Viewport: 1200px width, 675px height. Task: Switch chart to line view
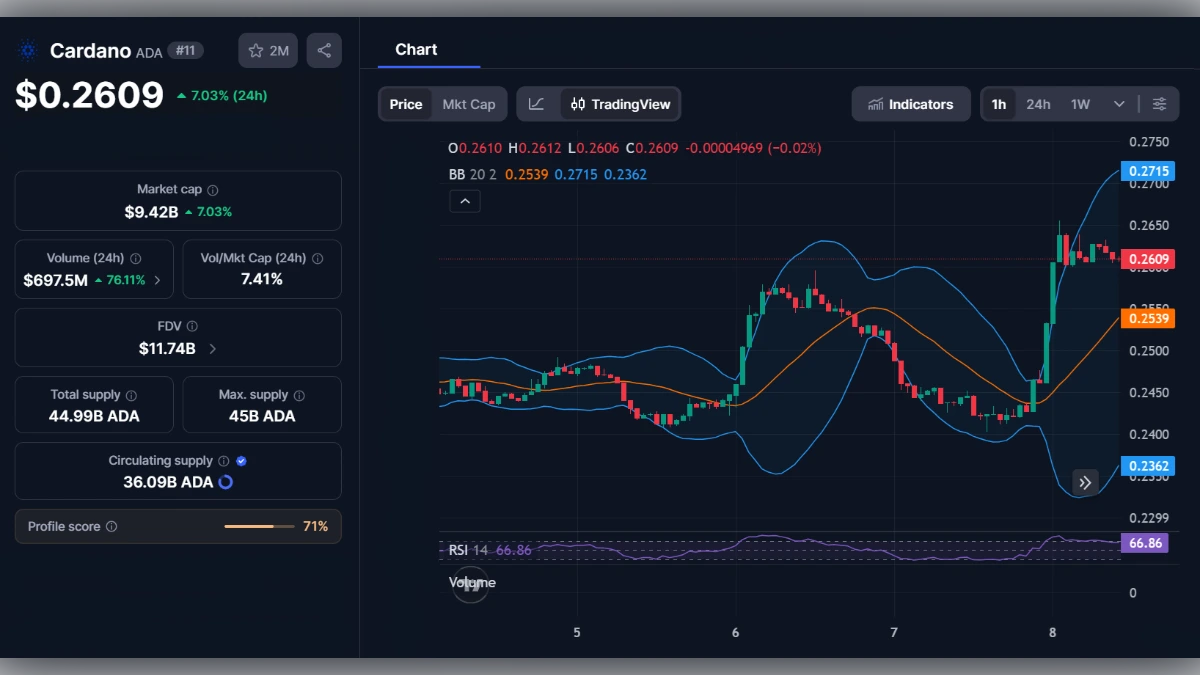tap(538, 103)
